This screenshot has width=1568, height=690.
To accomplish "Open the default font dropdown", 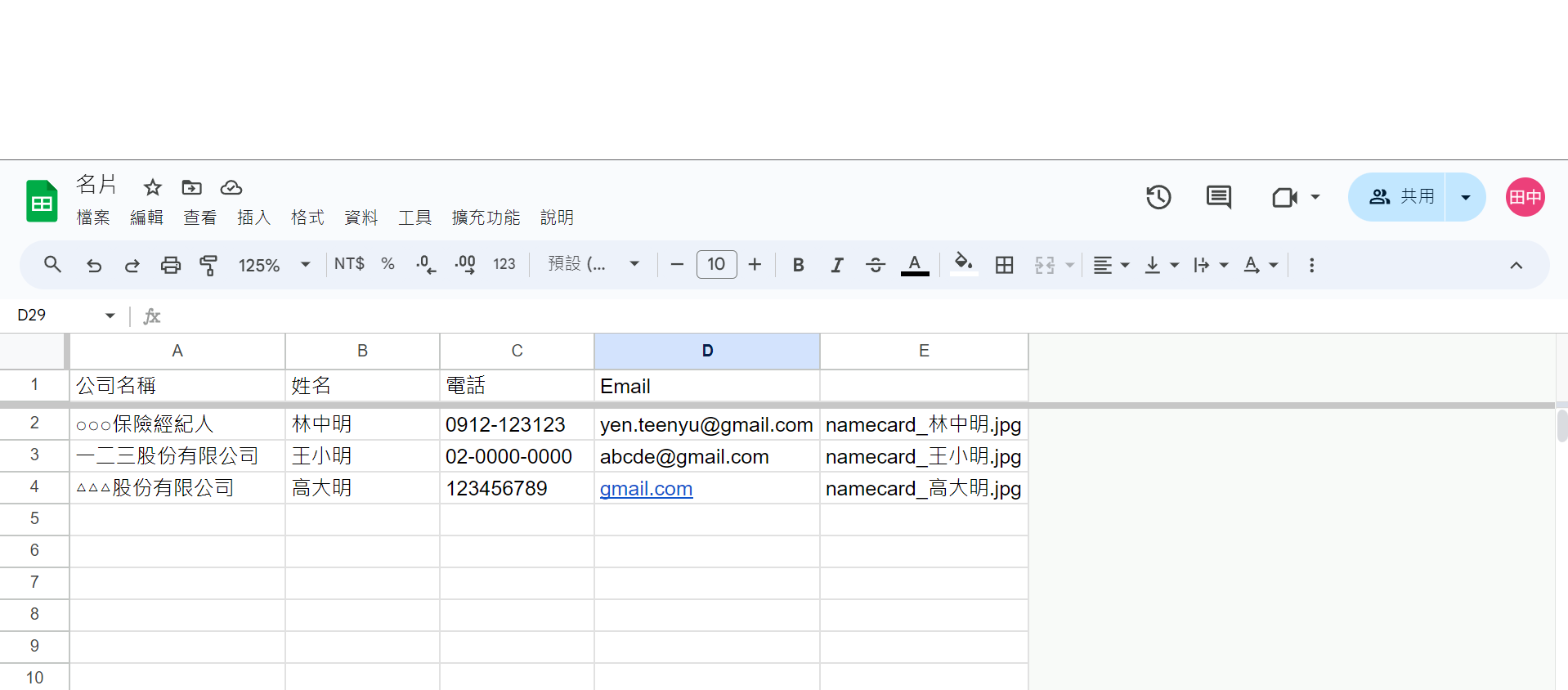I will (x=594, y=264).
